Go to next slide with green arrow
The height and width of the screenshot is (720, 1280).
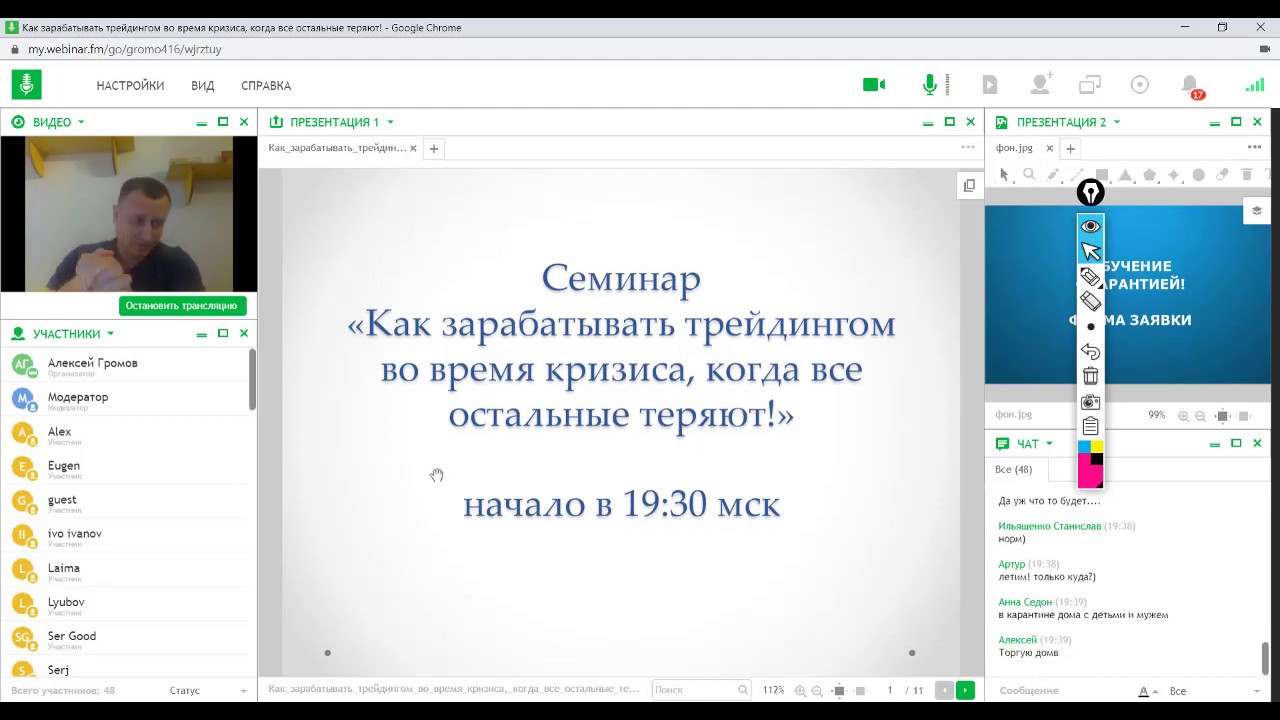coord(965,690)
